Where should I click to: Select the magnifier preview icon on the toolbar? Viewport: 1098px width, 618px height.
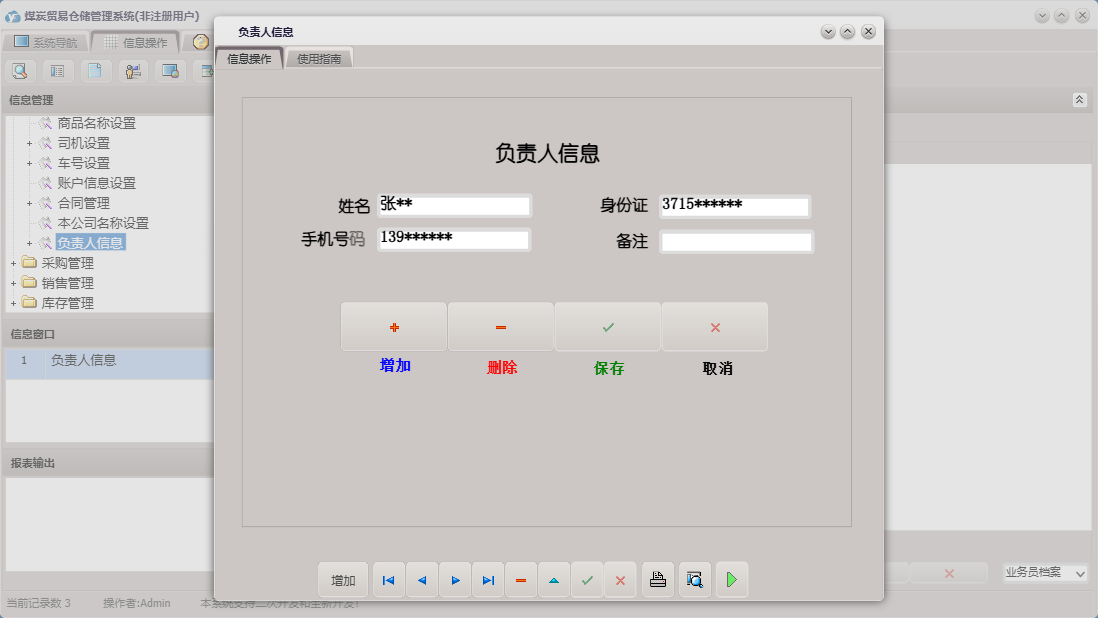(20, 71)
